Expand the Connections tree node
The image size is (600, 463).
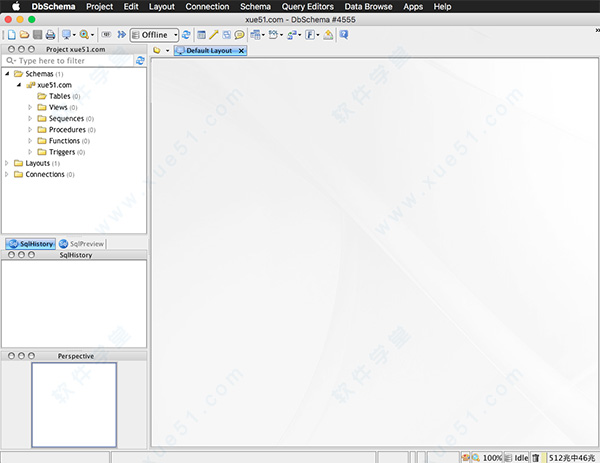pyautogui.click(x=8, y=174)
